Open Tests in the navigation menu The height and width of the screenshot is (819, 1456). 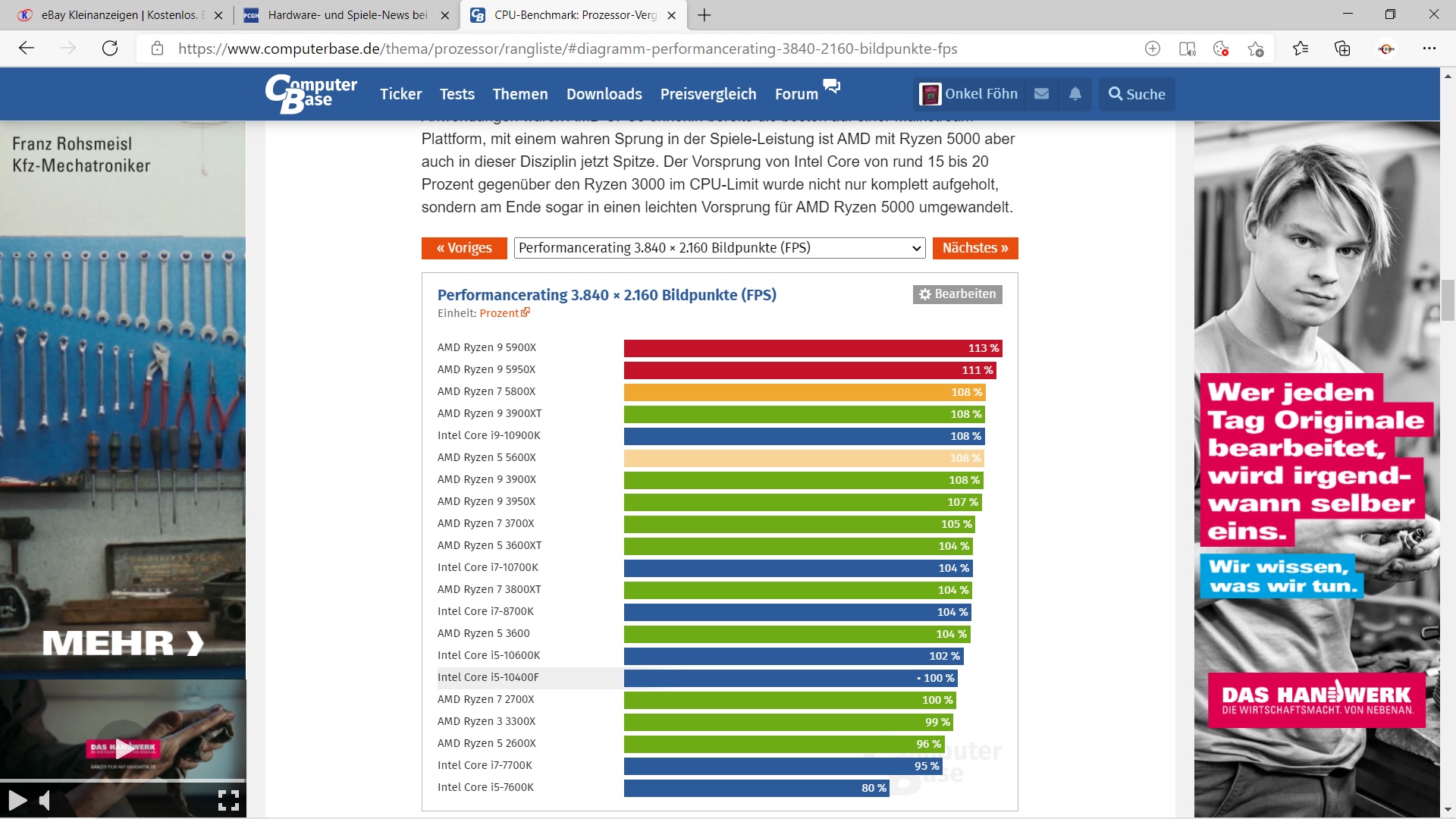coord(457,94)
